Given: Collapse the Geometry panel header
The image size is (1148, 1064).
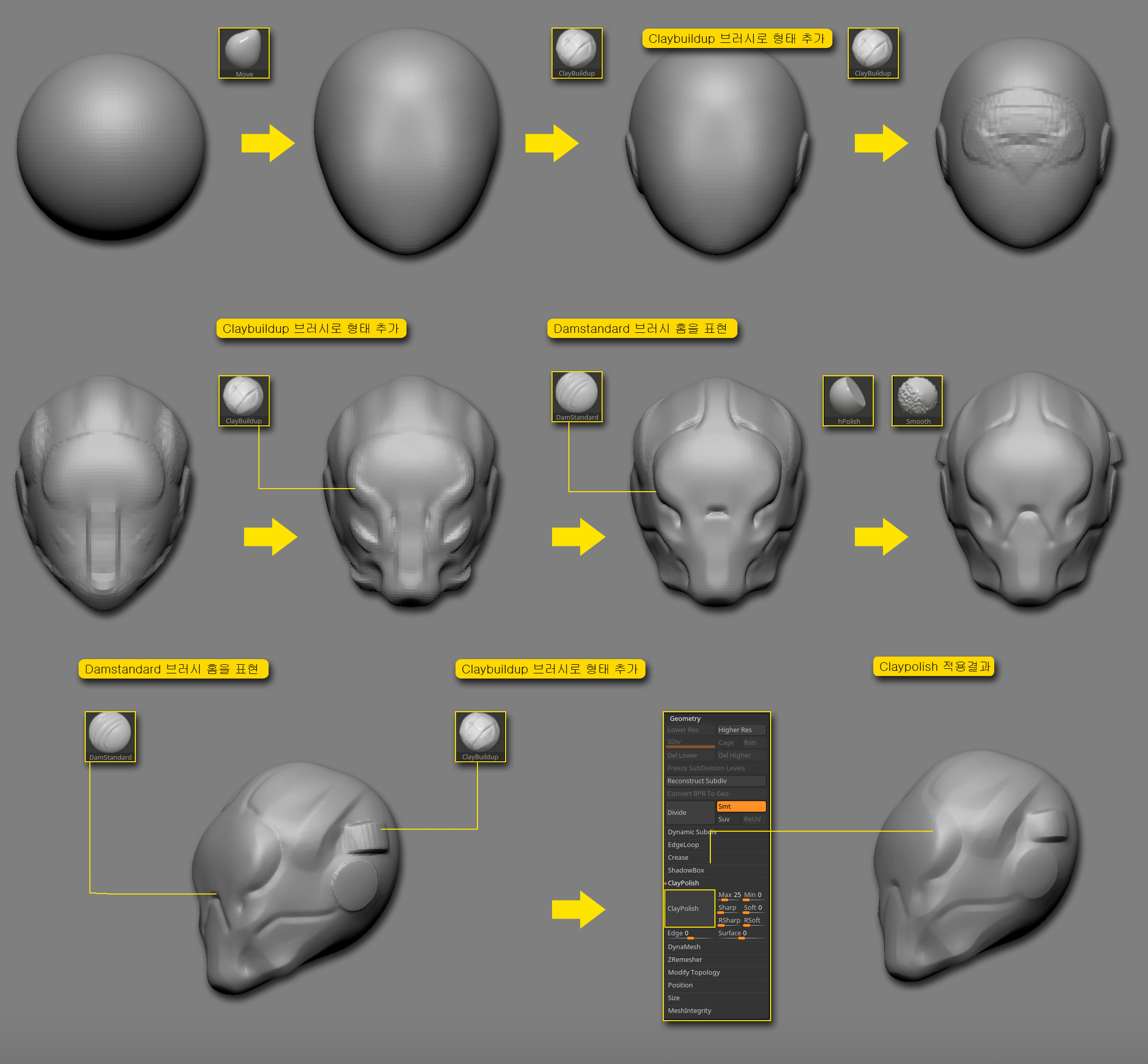Looking at the screenshot, I should click(x=684, y=718).
